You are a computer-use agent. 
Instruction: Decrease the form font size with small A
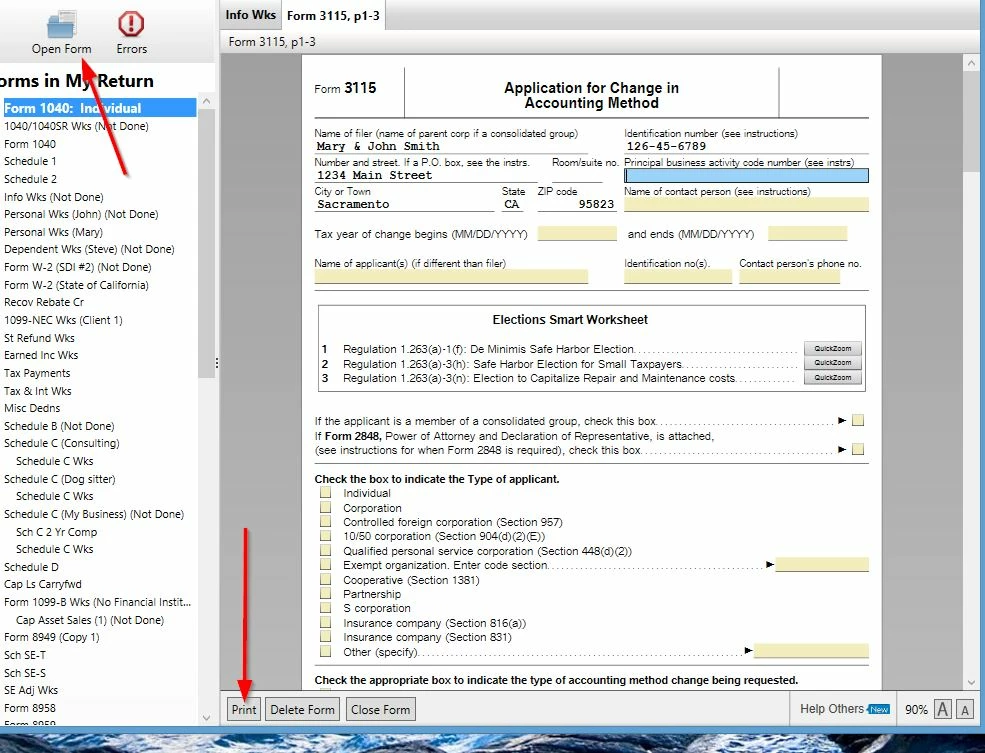[x=965, y=710]
